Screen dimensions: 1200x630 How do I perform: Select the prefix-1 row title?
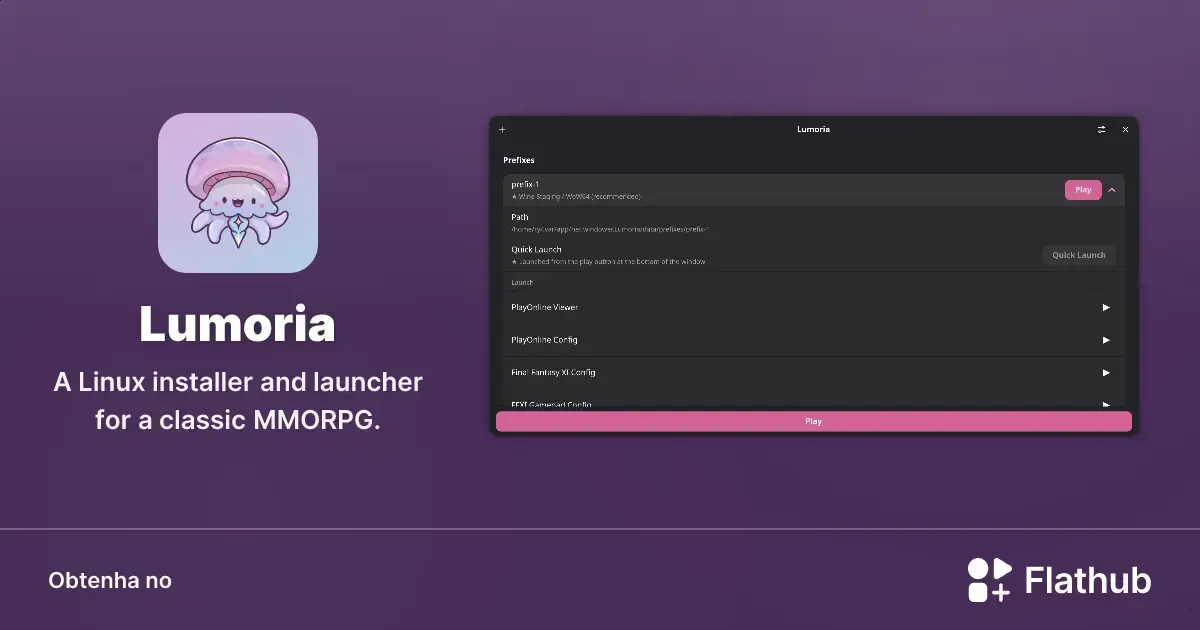525,184
